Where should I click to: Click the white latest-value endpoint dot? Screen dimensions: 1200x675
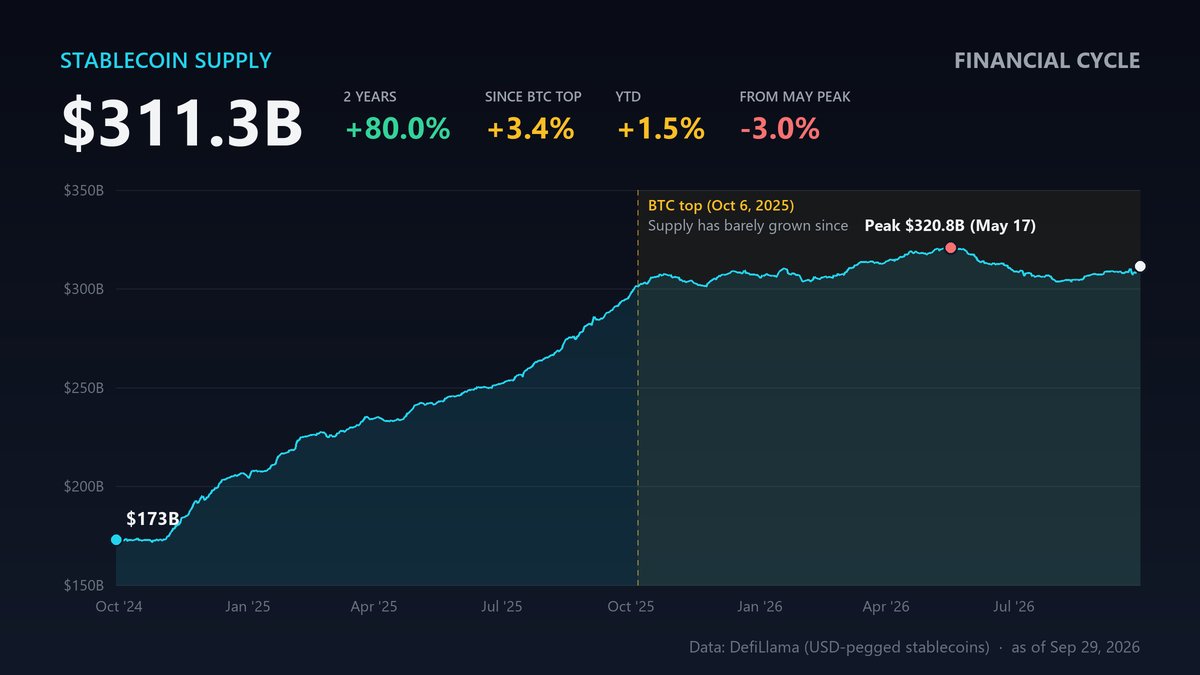click(x=1140, y=266)
